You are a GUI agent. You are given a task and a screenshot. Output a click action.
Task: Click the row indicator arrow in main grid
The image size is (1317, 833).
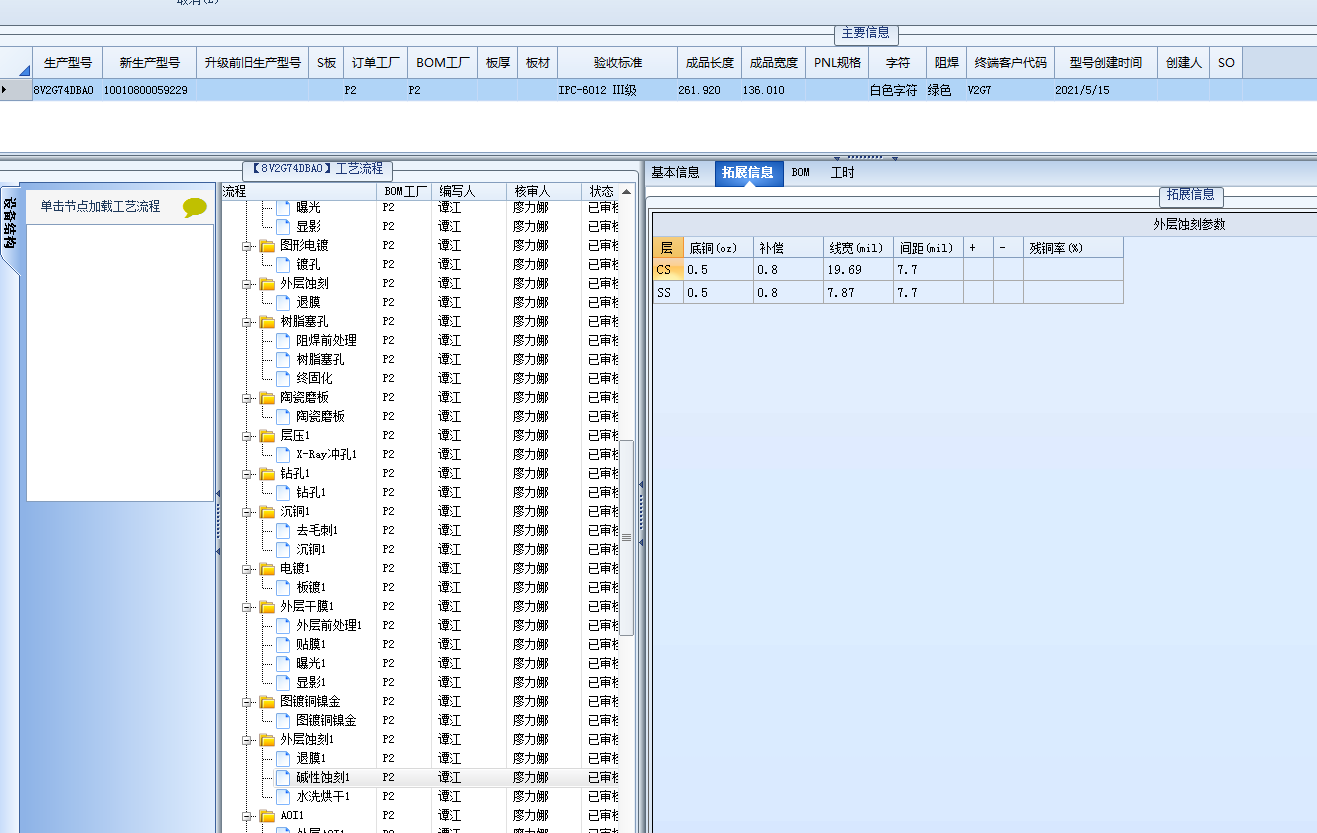point(5,90)
